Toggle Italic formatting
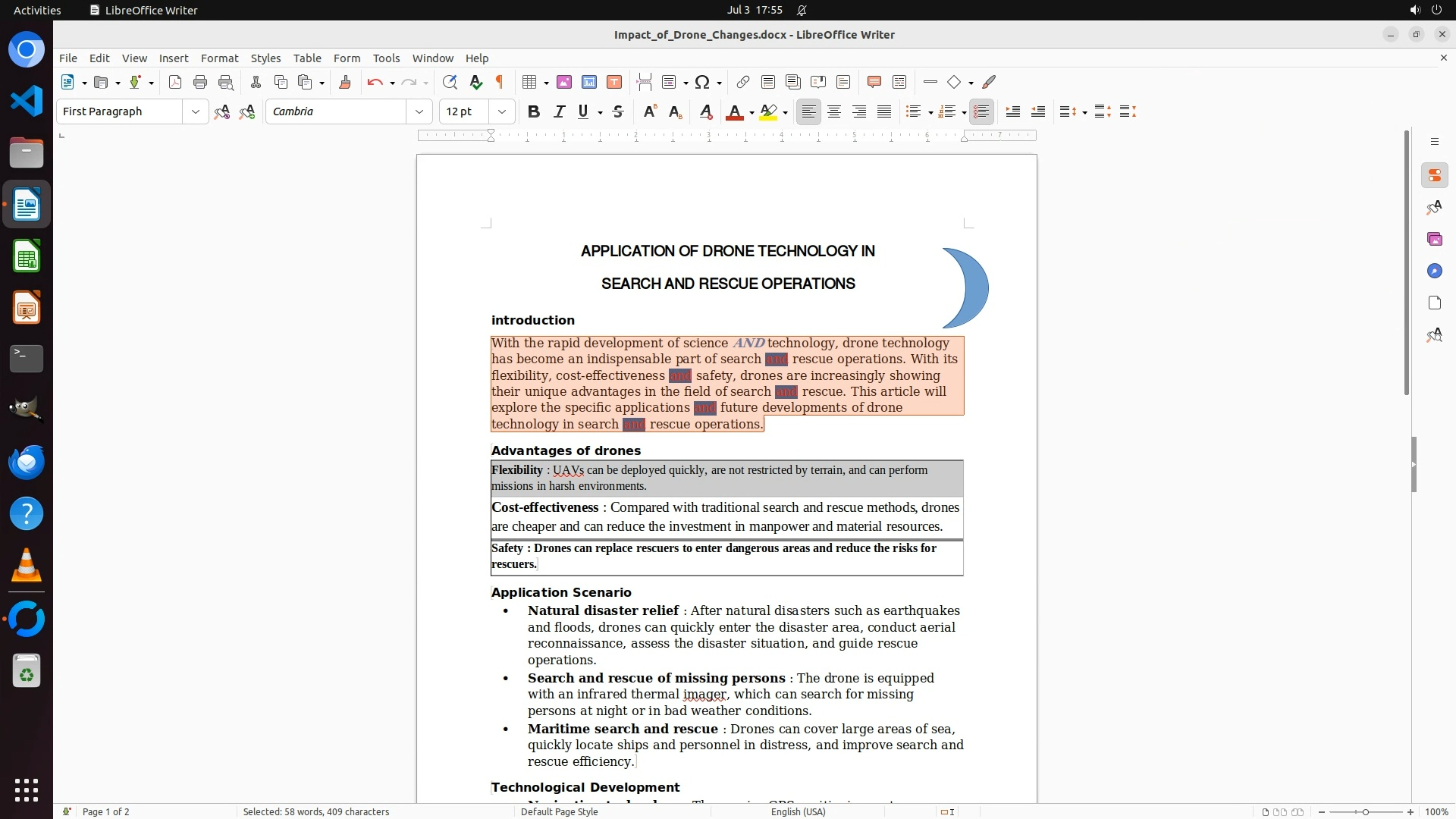 (559, 111)
